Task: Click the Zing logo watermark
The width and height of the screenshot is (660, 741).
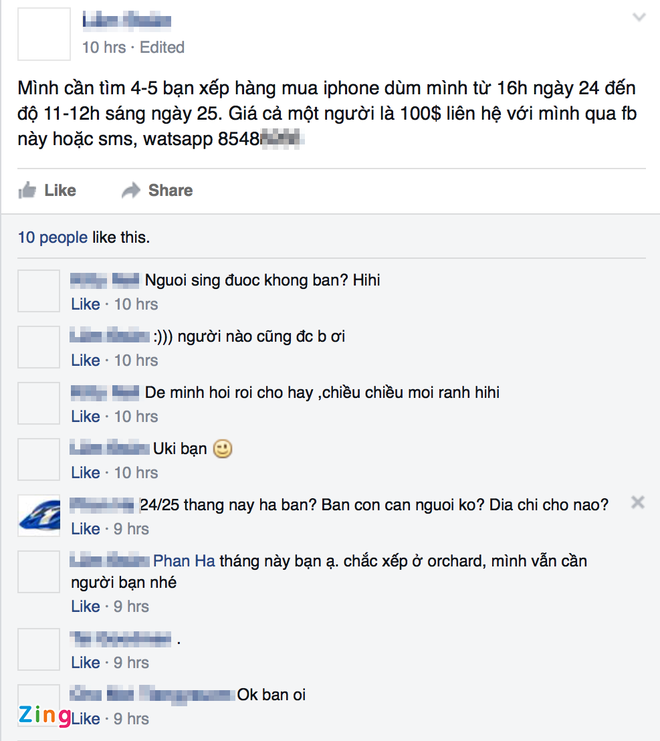Action: click(x=44, y=716)
